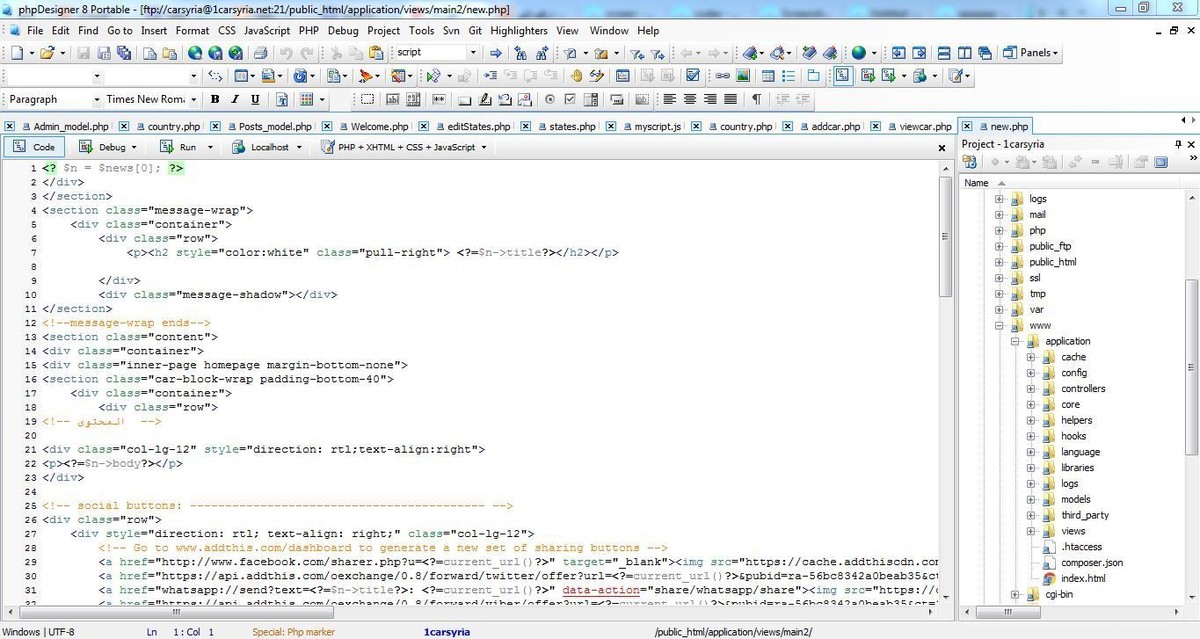Switch to the Welcome.php tab

click(378, 127)
